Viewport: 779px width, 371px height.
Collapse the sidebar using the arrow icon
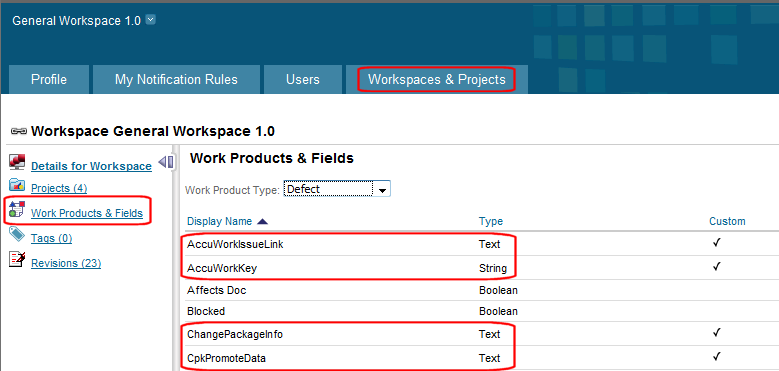165,162
